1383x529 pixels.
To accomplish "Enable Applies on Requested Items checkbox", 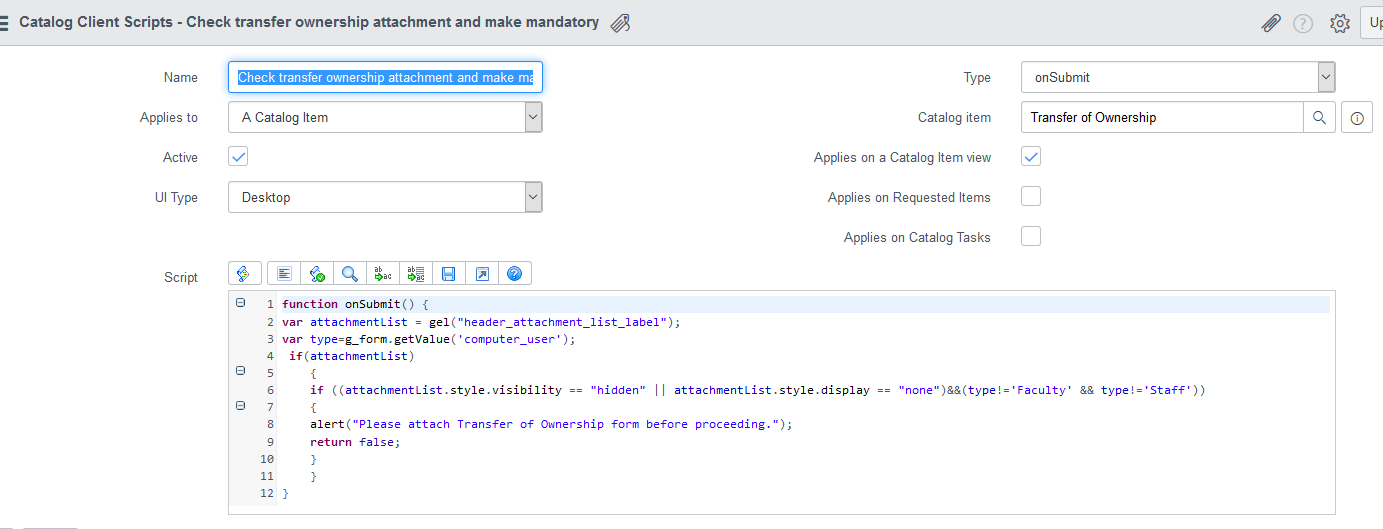I will pyautogui.click(x=1031, y=196).
